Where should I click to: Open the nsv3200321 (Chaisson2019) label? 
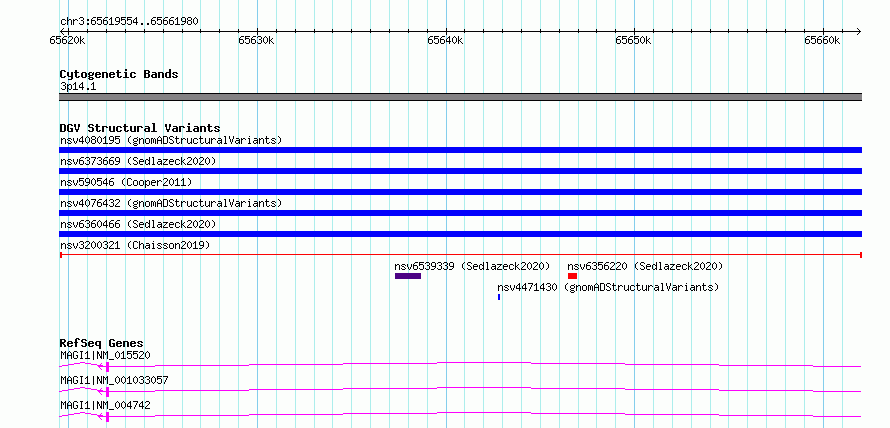135,245
